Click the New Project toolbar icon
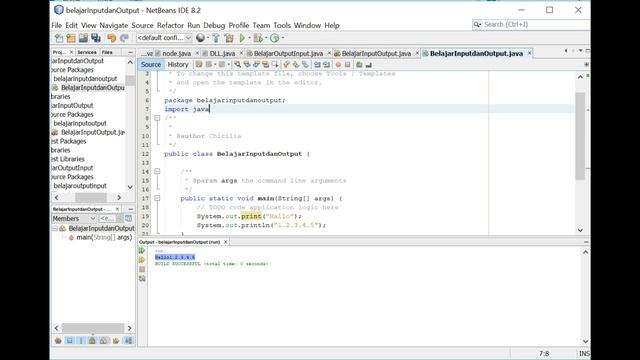The width and height of the screenshot is (640, 360). [x=71, y=38]
